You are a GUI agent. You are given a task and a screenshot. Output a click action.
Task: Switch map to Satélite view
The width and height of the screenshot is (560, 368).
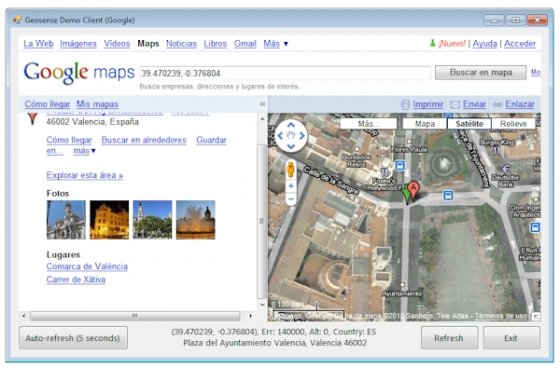pos(469,124)
